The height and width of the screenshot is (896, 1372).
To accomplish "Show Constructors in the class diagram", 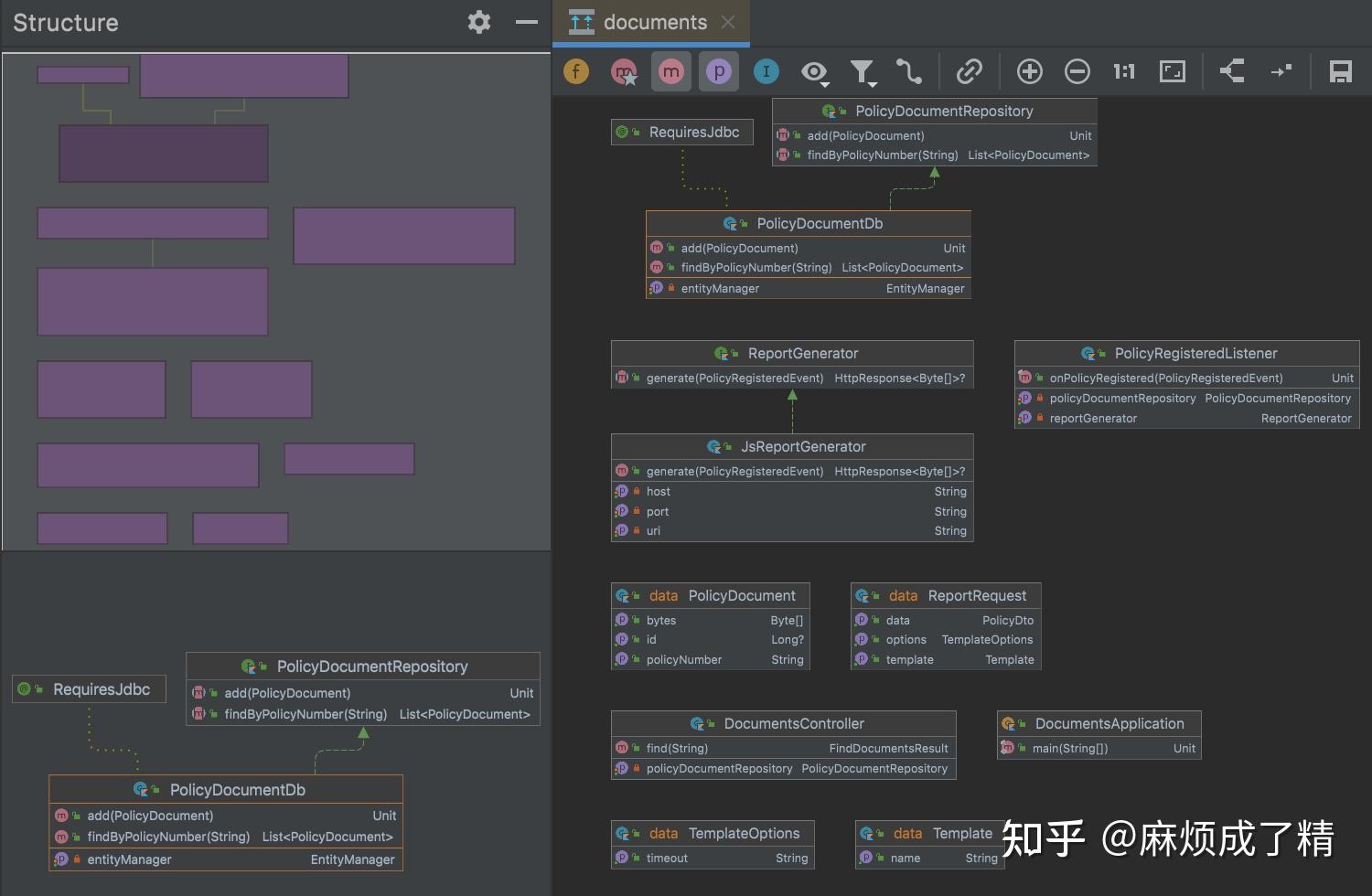I will tap(623, 71).
